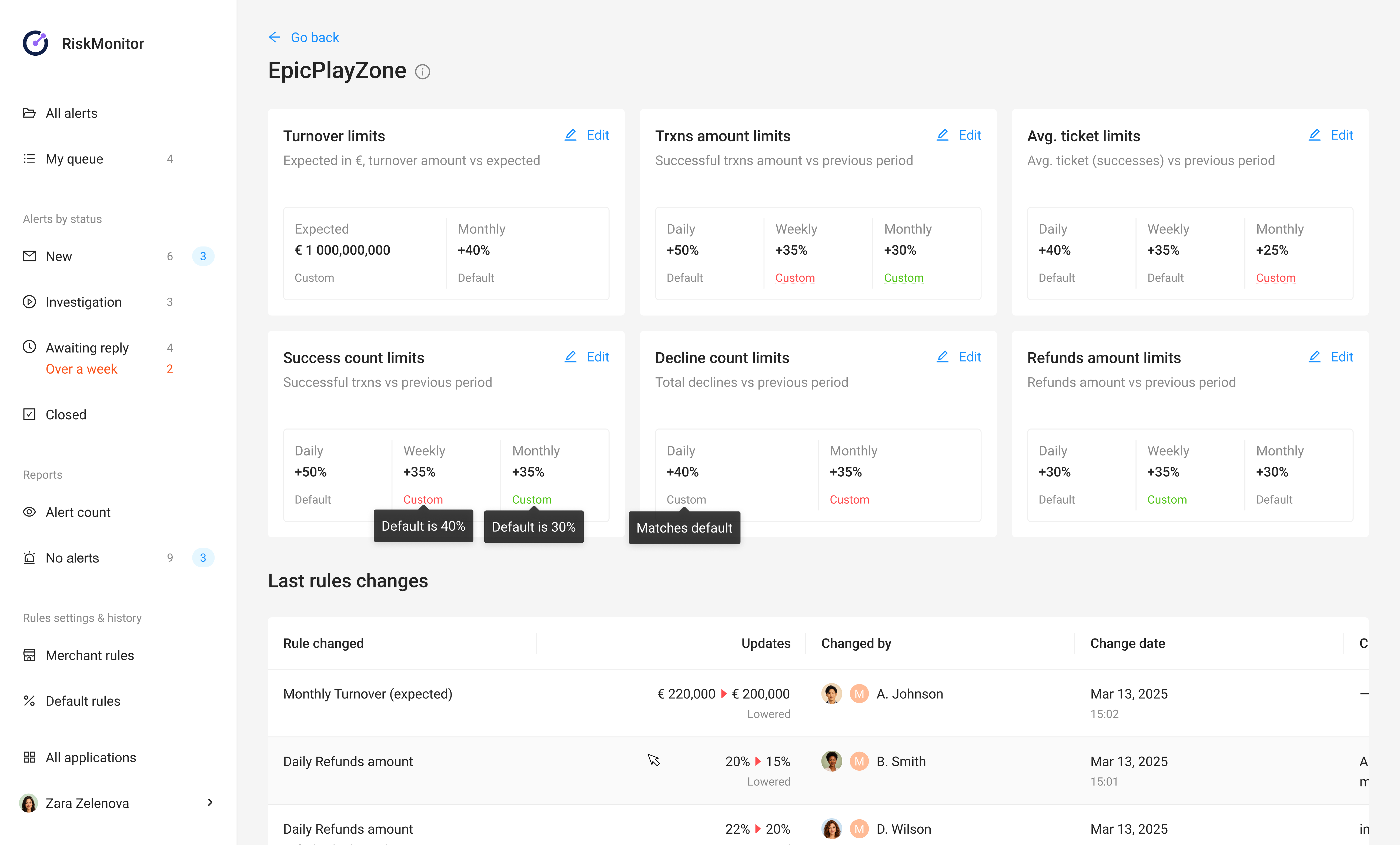
Task: Click the siren icon for No alerts
Action: 29,557
